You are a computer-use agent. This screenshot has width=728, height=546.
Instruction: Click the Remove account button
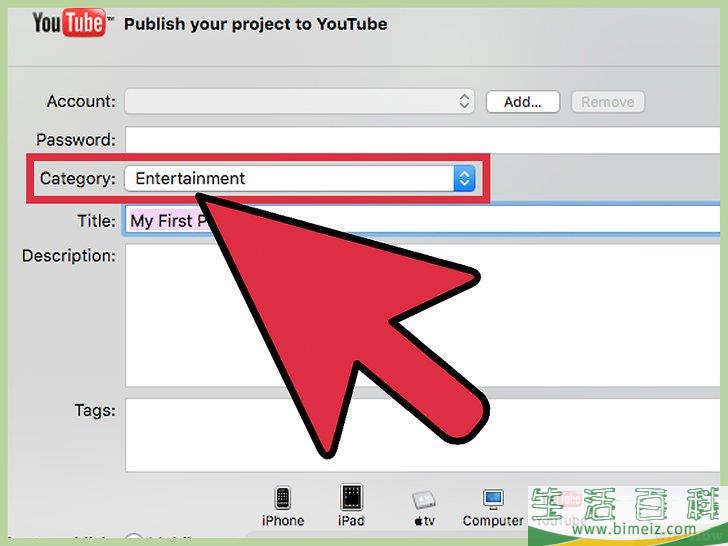(608, 102)
